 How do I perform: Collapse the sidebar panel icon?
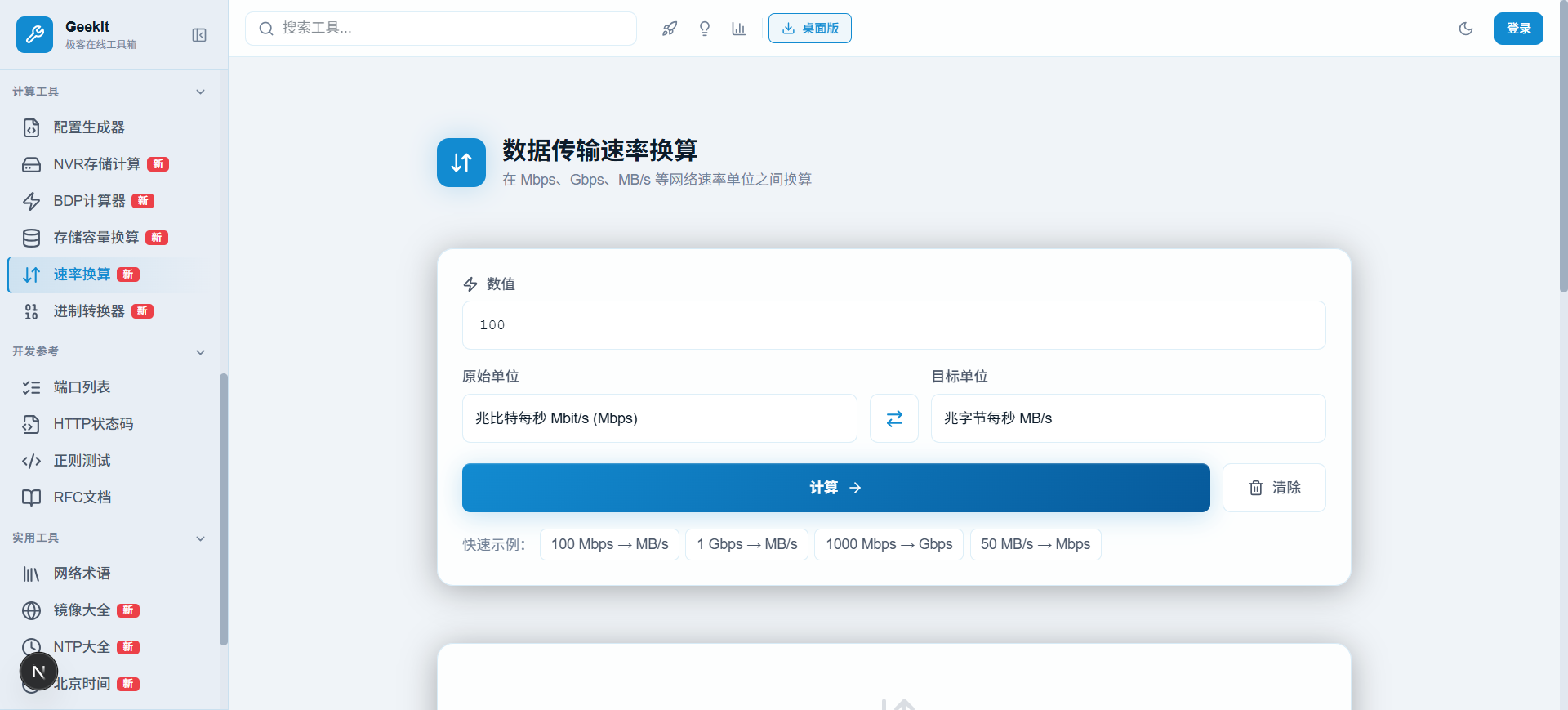coord(199,35)
